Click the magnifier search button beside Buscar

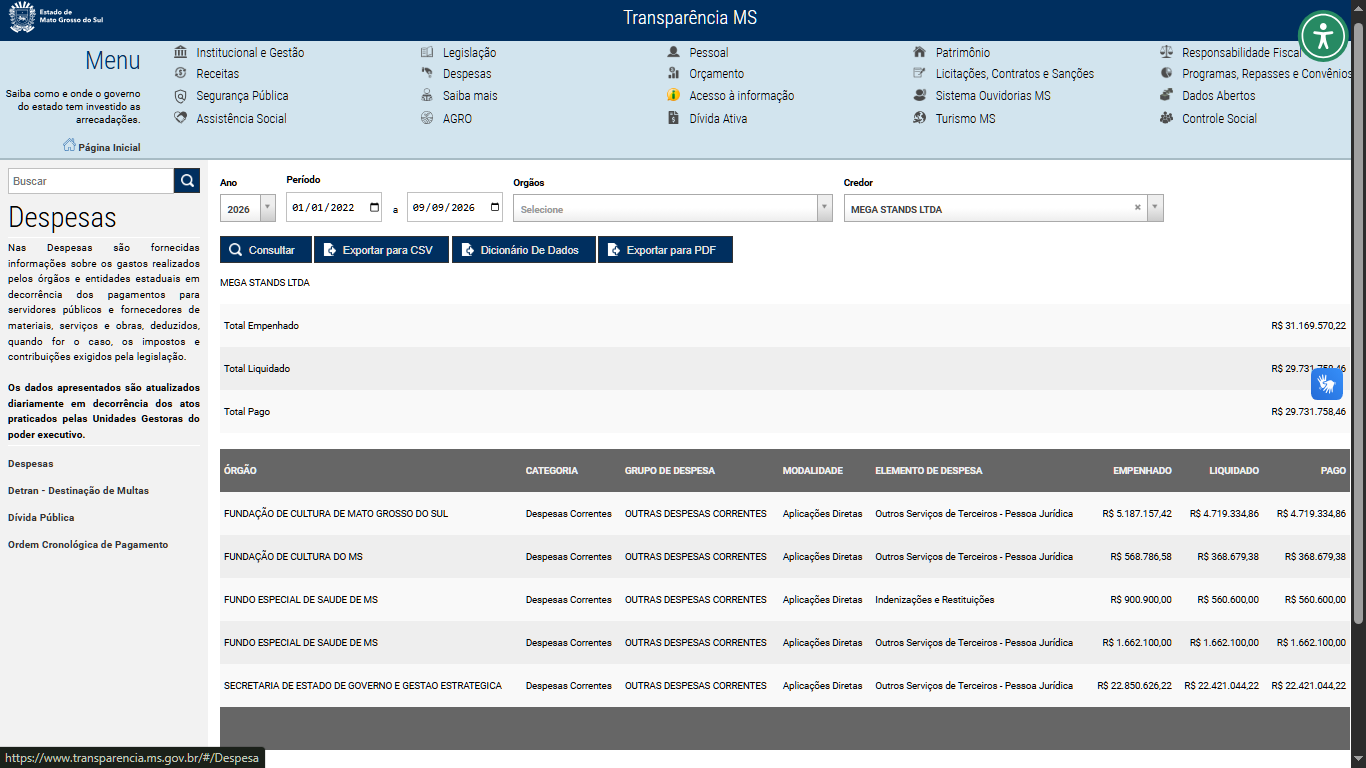pyautogui.click(x=187, y=181)
